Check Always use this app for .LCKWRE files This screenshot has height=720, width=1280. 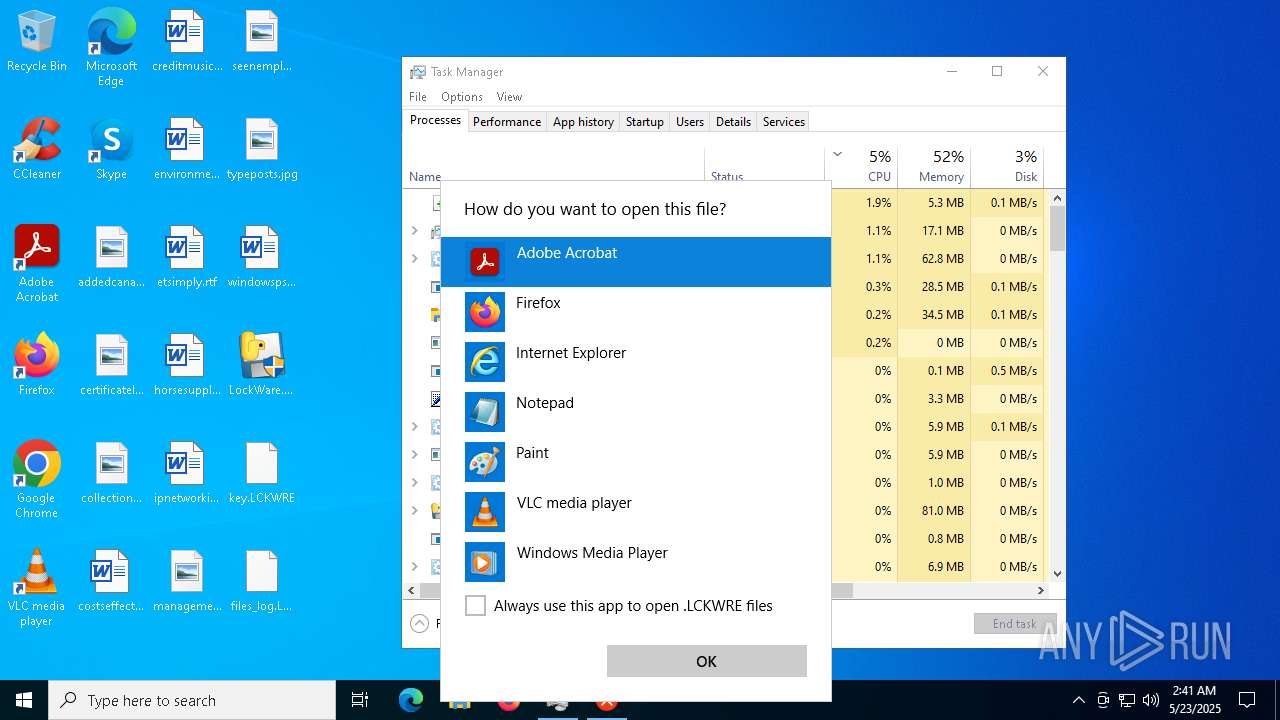coord(476,605)
